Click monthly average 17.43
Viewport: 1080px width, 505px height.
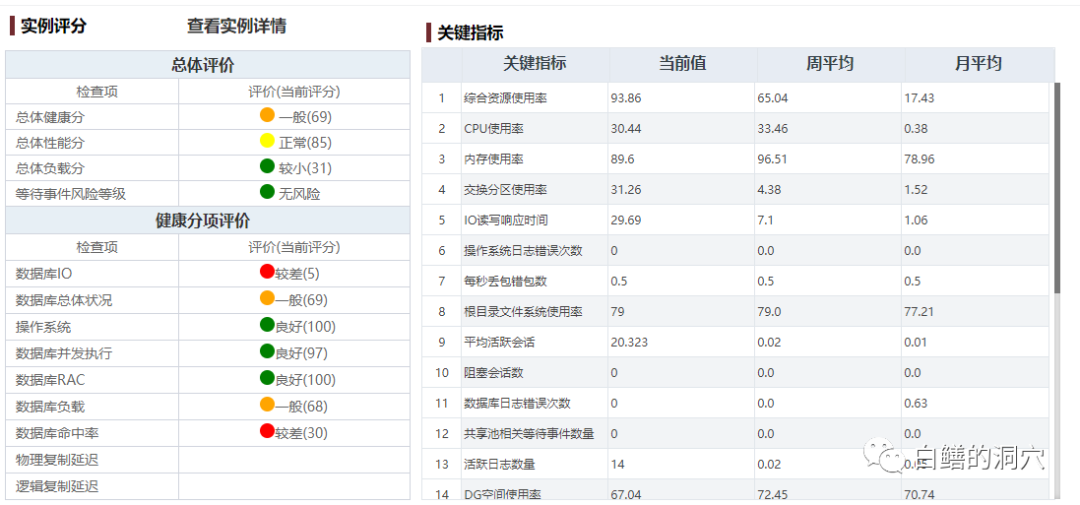pos(919,99)
